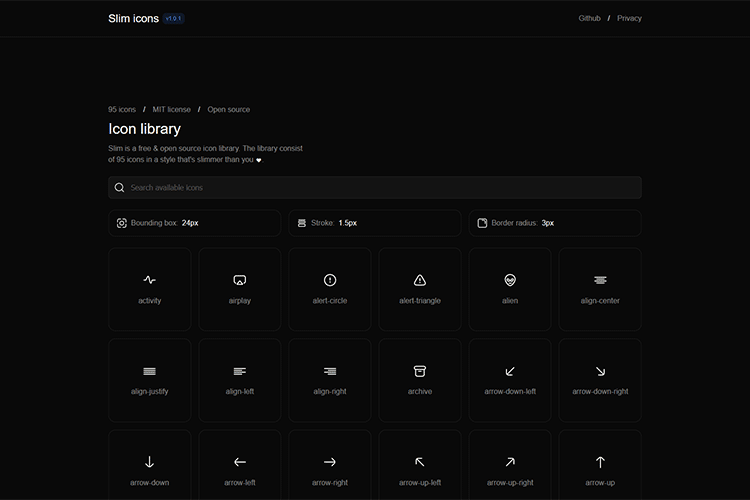The image size is (750, 500).
Task: Choose the airplay icon
Action: pyautogui.click(x=240, y=289)
